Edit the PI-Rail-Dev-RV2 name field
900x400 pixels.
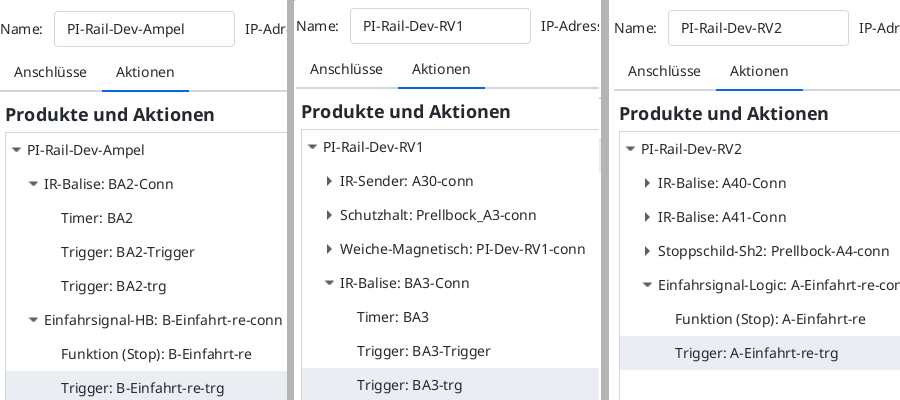757,29
